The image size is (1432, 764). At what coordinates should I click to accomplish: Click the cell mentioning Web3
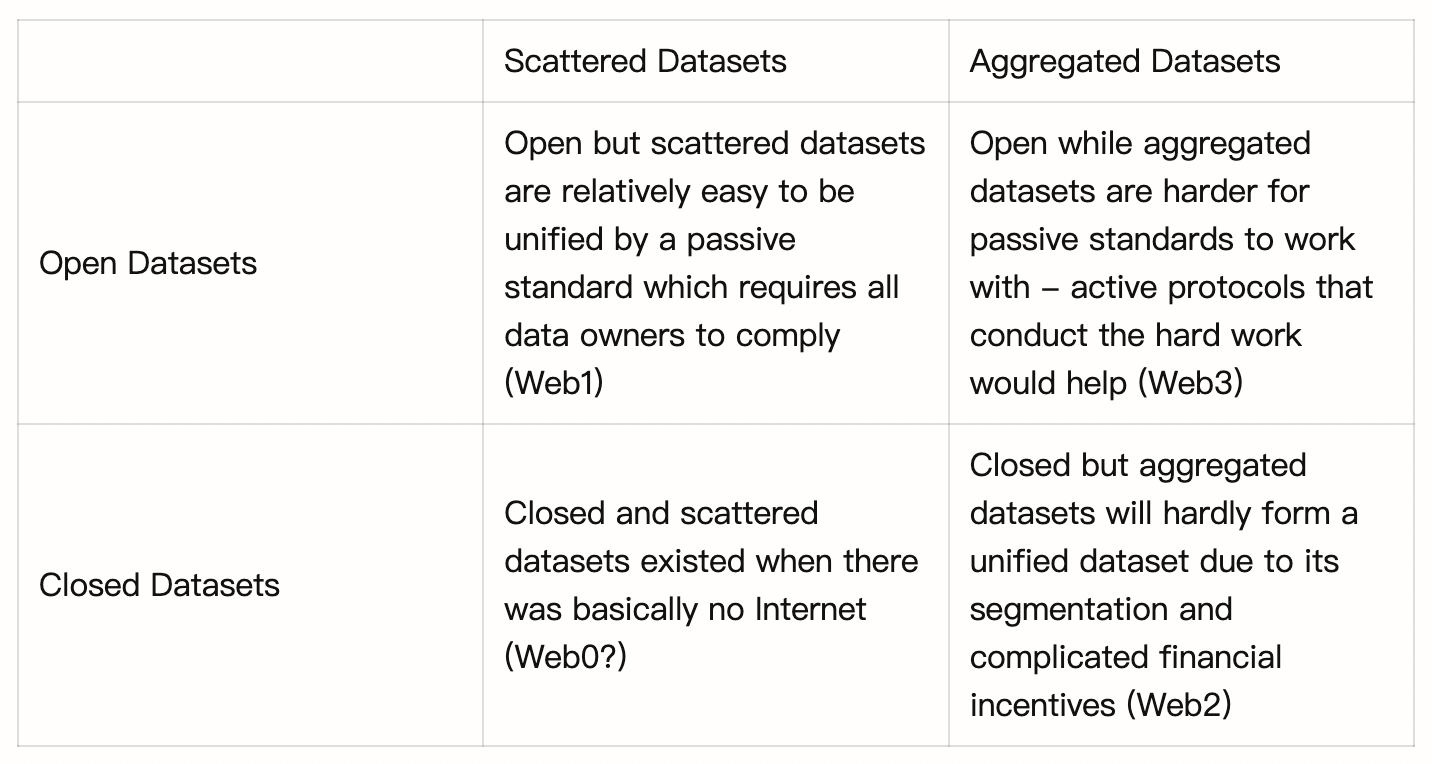click(x=1180, y=263)
